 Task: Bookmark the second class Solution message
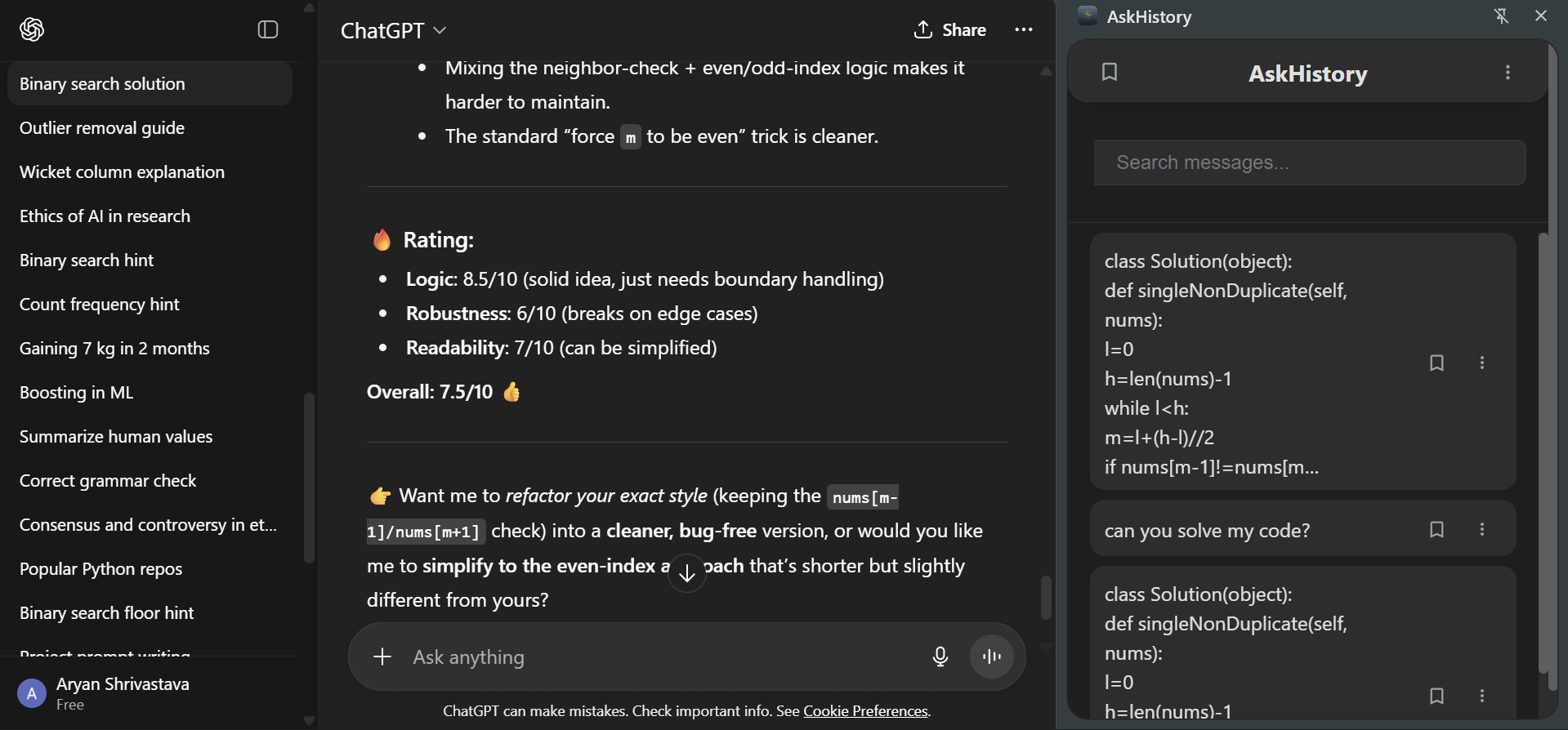click(x=1436, y=696)
